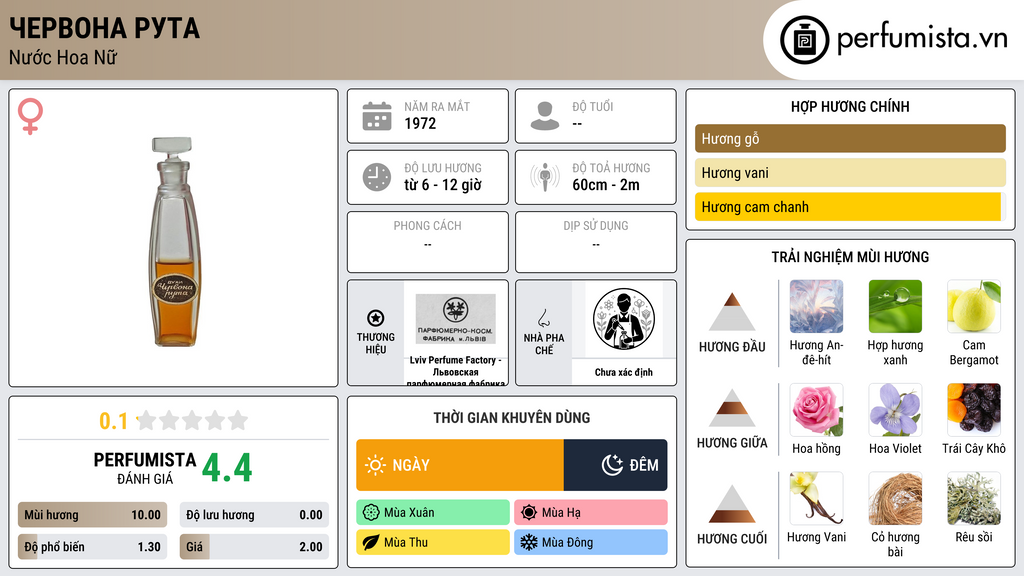1024x576 pixels.
Task: Select the Hương cam chanh accord bar
Action: tap(850, 207)
